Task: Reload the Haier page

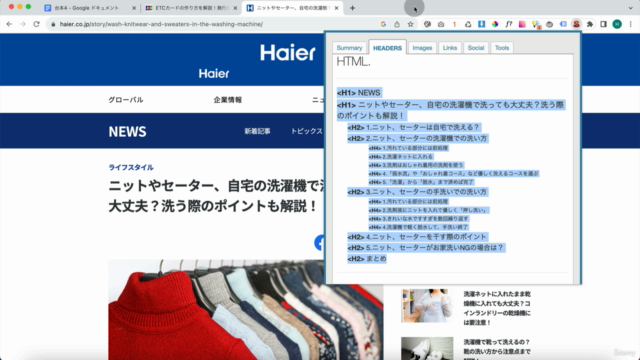Action: point(36,24)
